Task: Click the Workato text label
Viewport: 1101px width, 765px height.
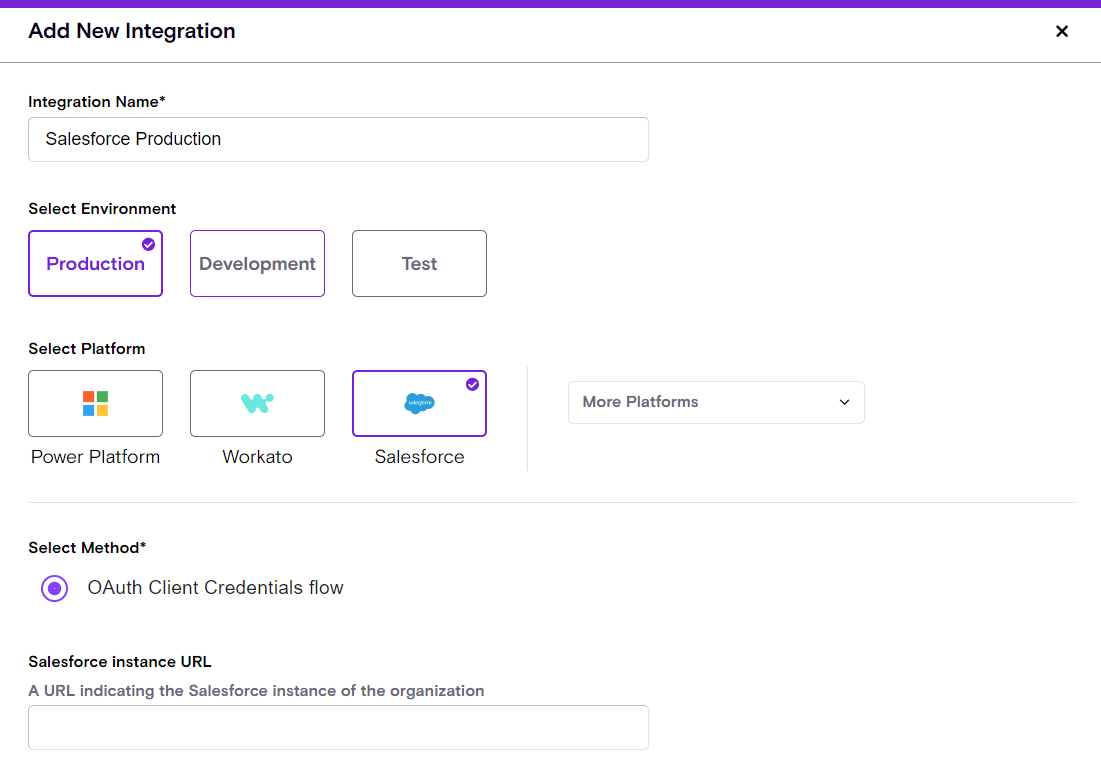Action: [257, 457]
